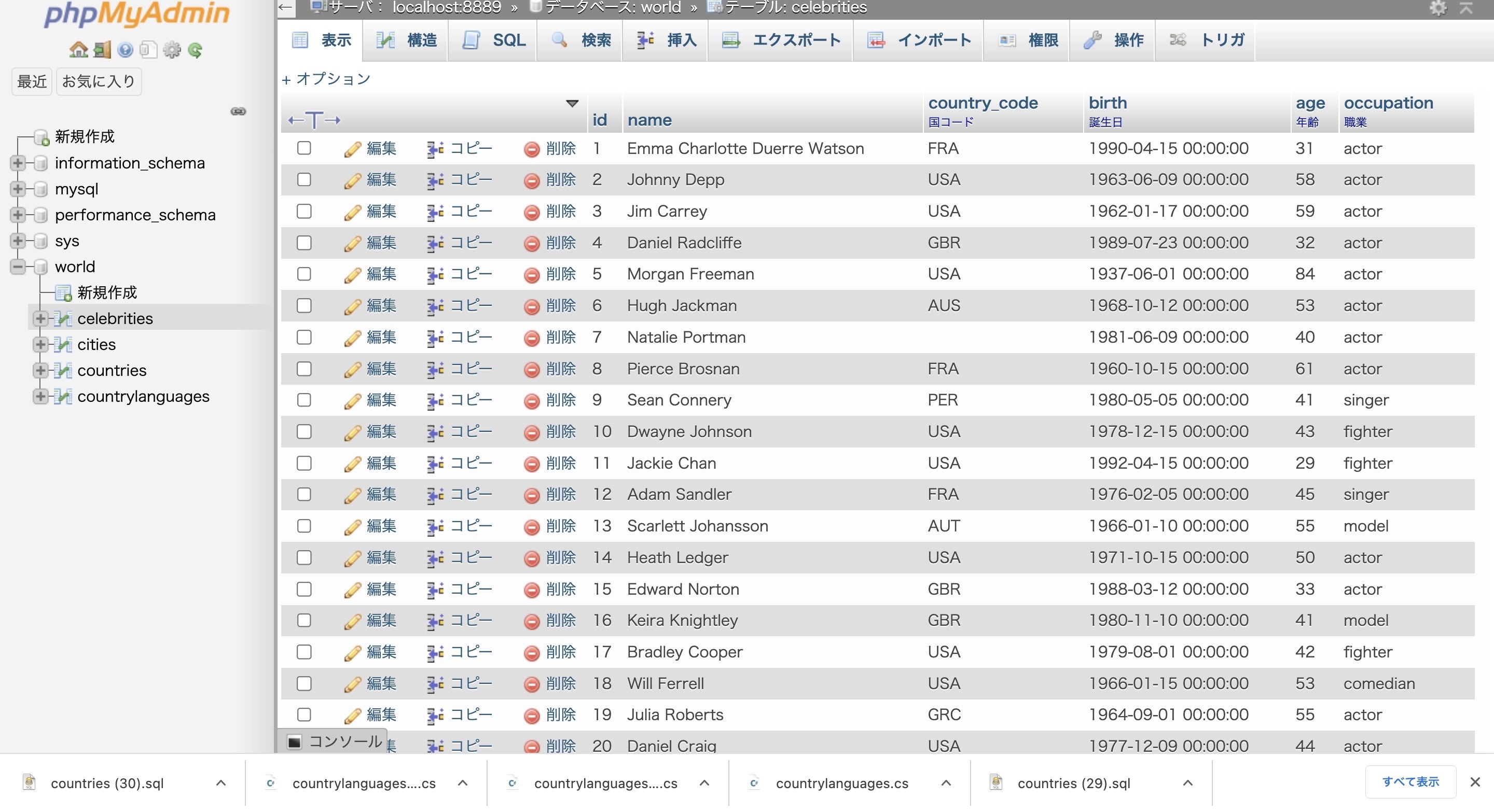Expand the mysql database node
The width and height of the screenshot is (1494, 812).
[x=18, y=189]
